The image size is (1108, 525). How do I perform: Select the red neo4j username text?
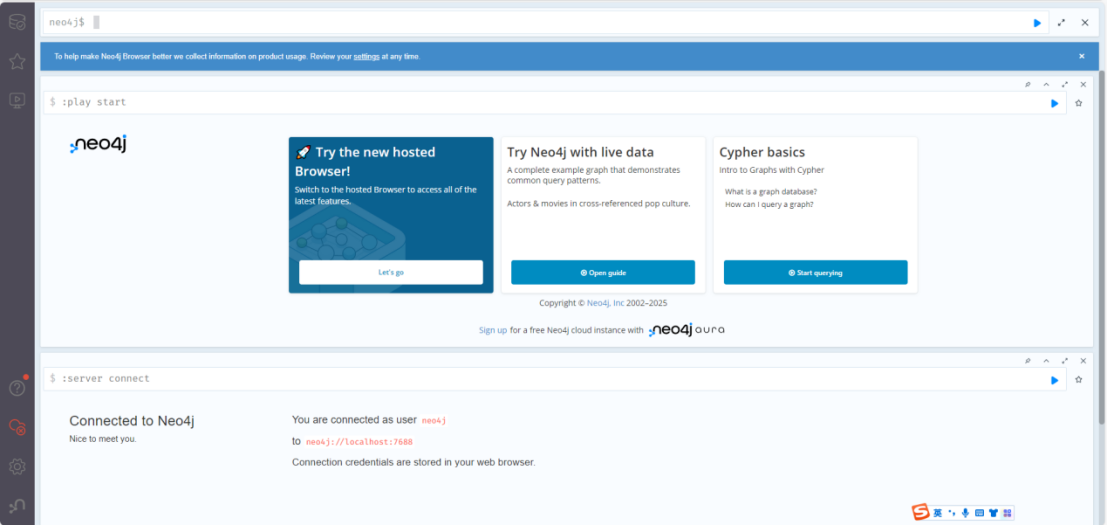[434, 420]
